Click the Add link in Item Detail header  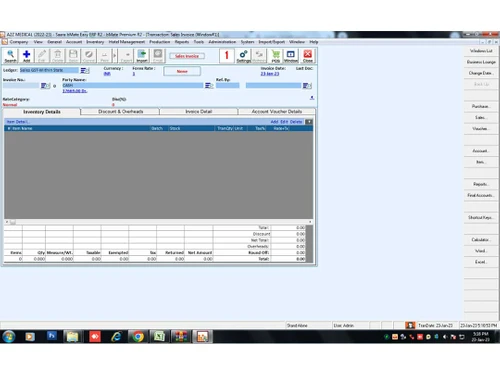[274, 122]
